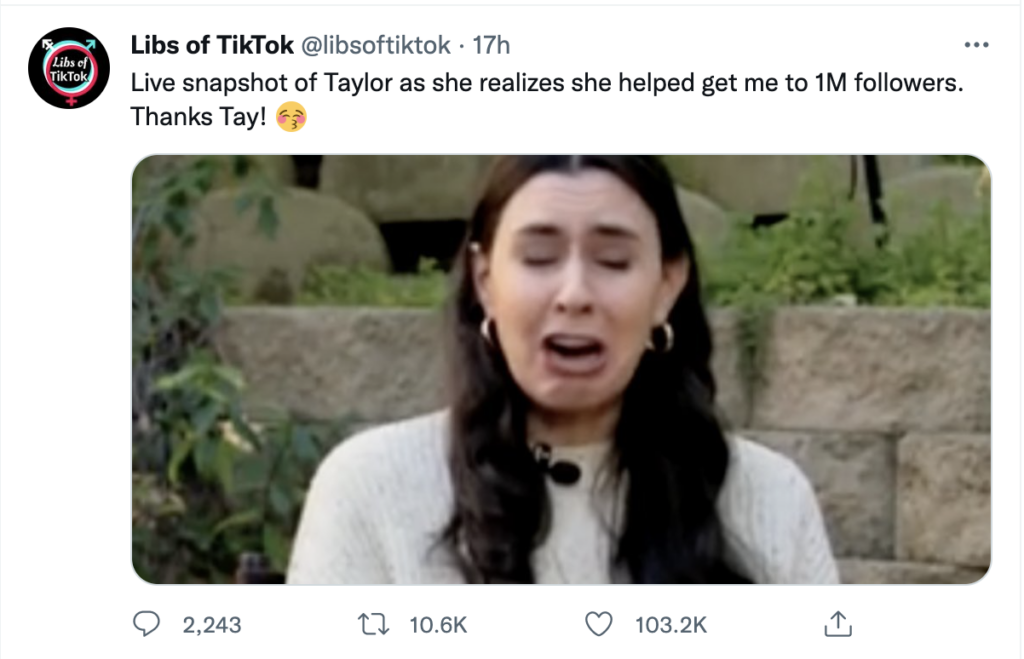Viewport: 1024px width, 659px height.
Task: Expand the attached crying woman photo
Action: tap(560, 369)
